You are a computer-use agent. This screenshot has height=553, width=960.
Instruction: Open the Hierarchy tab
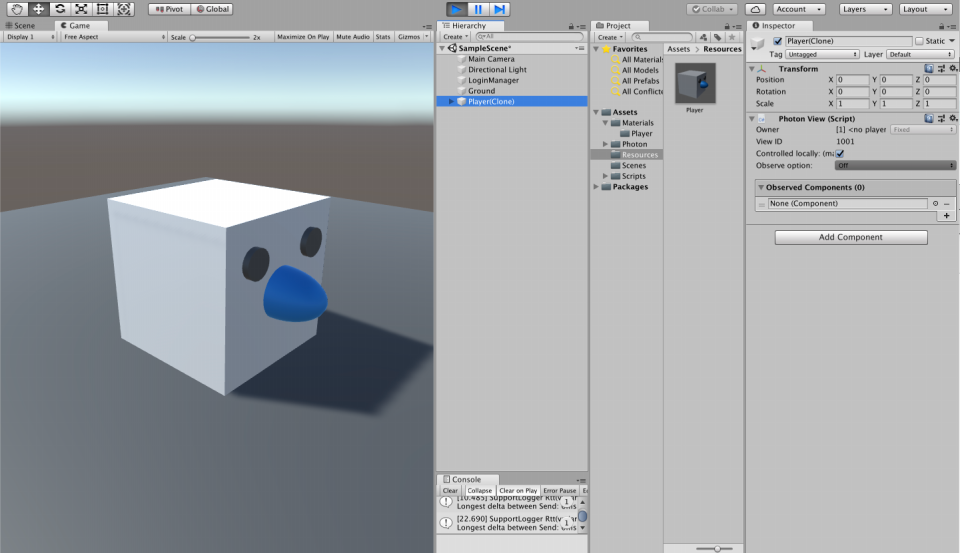coord(470,26)
